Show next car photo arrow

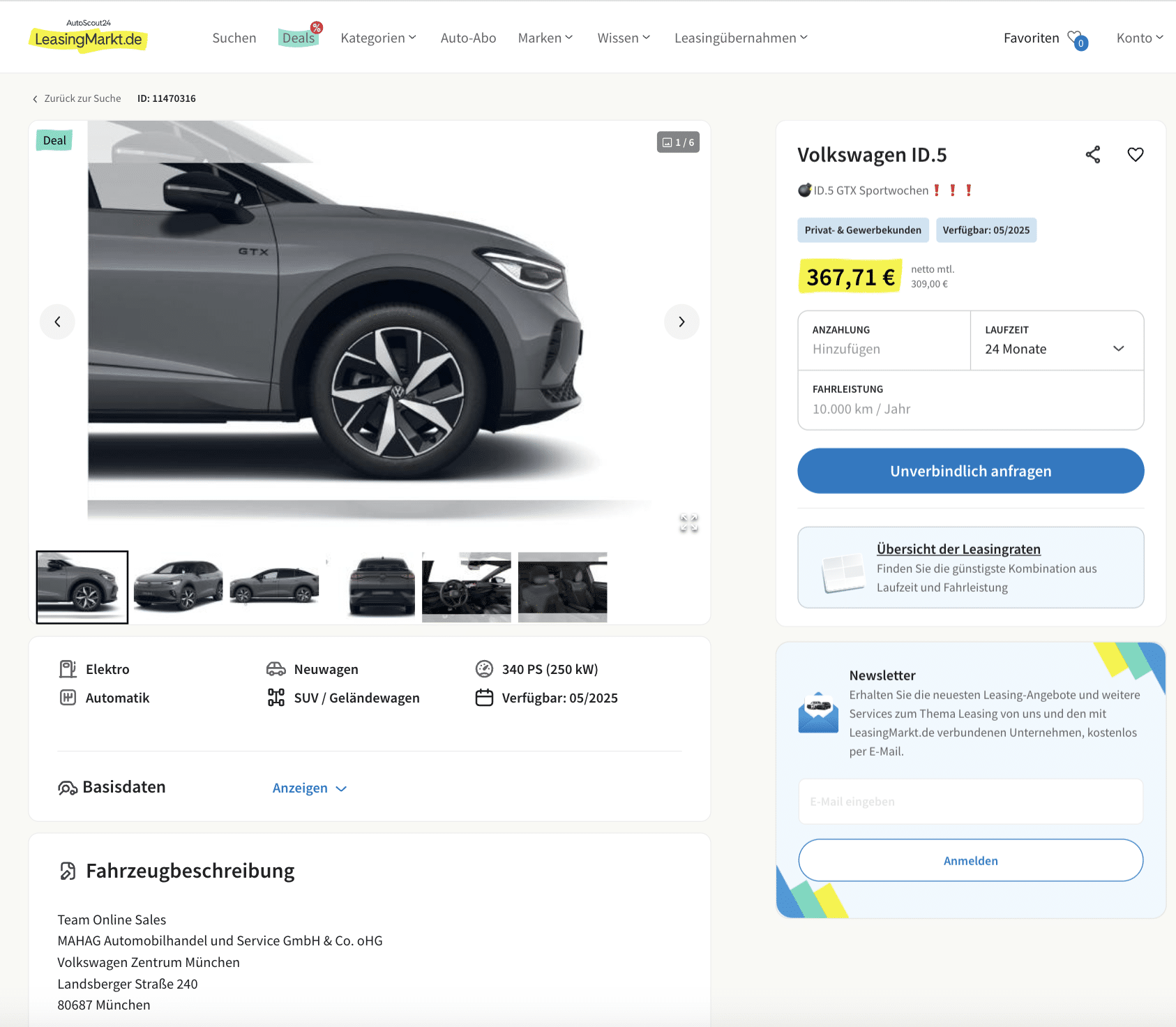pyautogui.click(x=681, y=322)
